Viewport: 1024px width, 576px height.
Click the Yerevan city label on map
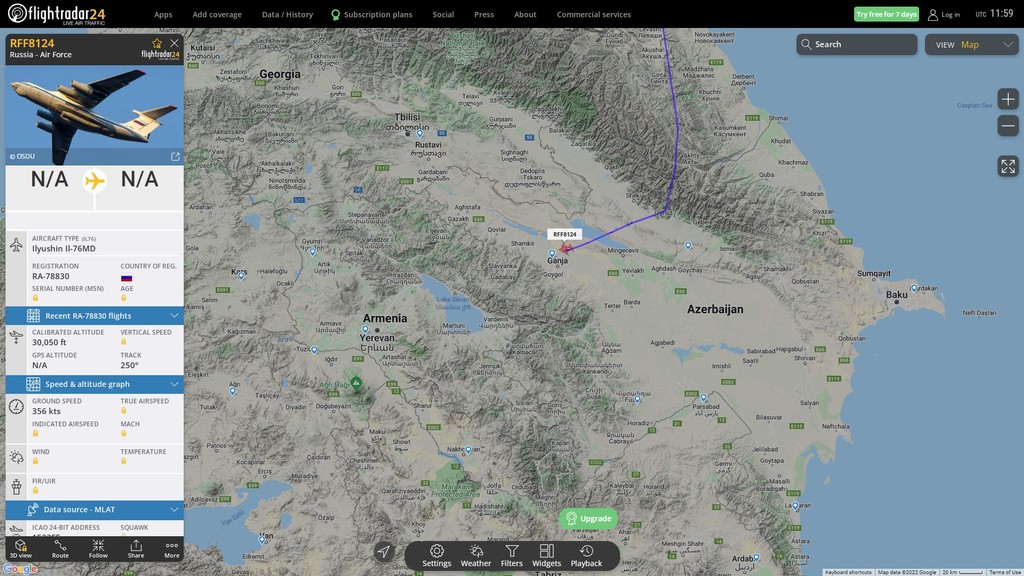[x=377, y=338]
